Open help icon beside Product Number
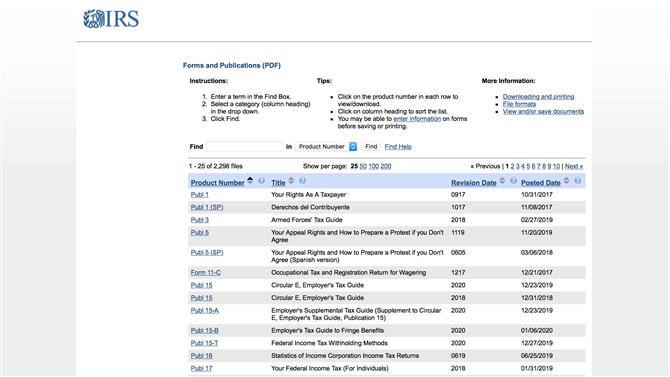Viewport: 670px width, 377px height. coord(261,181)
